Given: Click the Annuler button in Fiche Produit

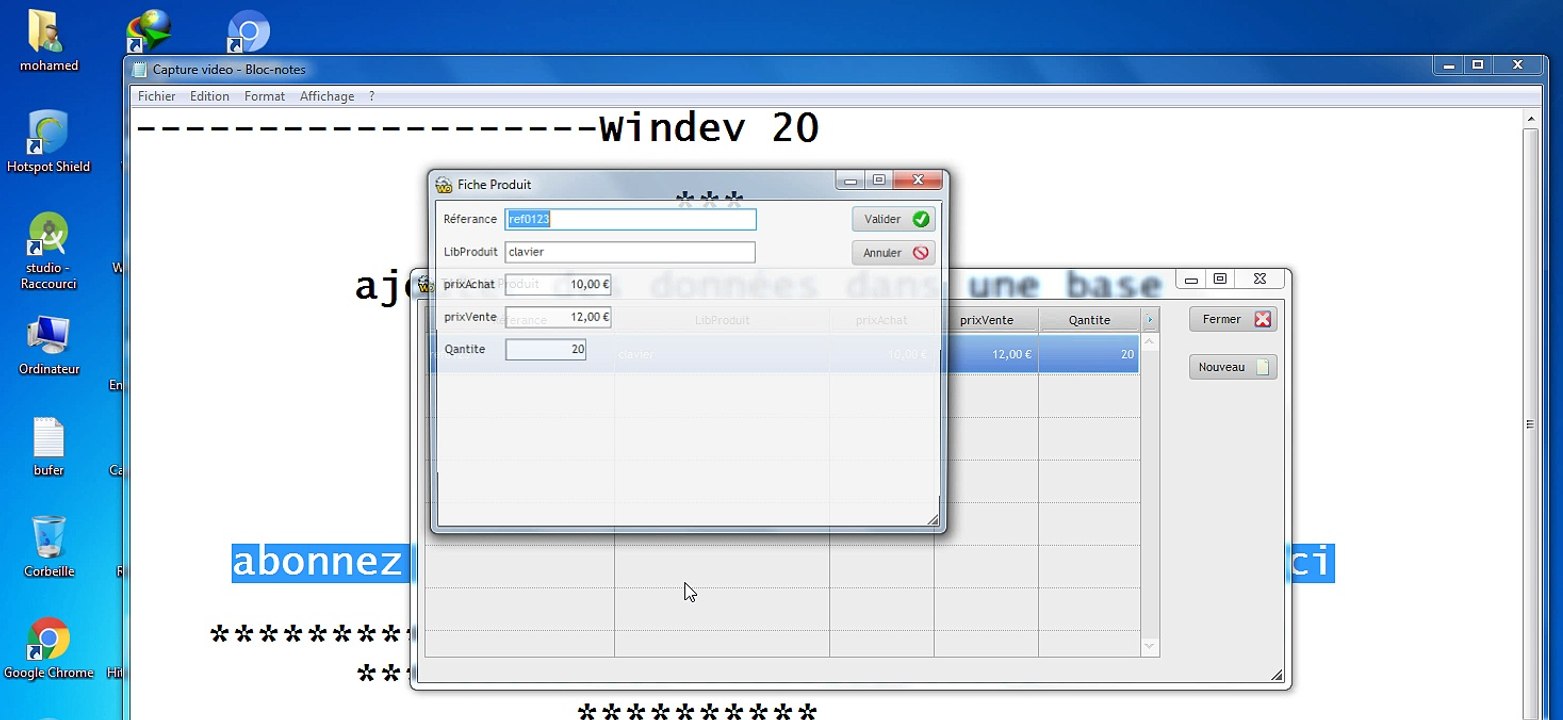Looking at the screenshot, I should (x=893, y=253).
